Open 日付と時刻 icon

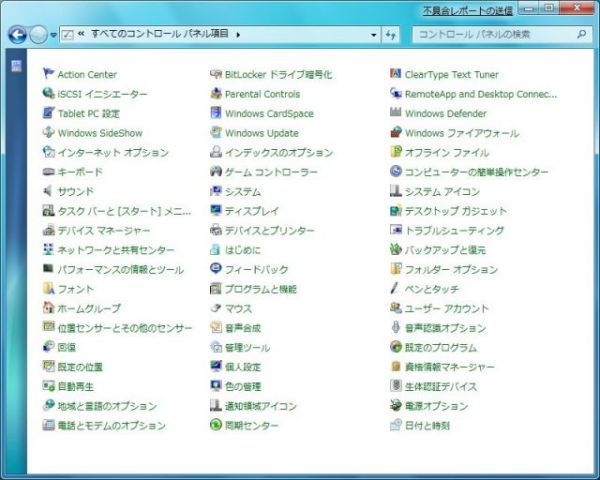tap(396, 425)
